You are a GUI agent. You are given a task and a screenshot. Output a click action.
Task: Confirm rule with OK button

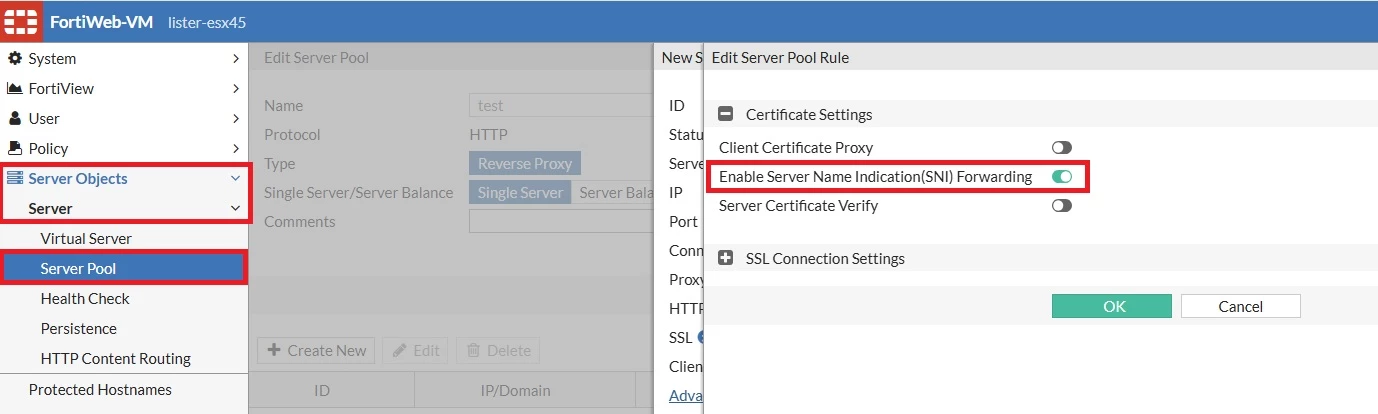(1112, 306)
